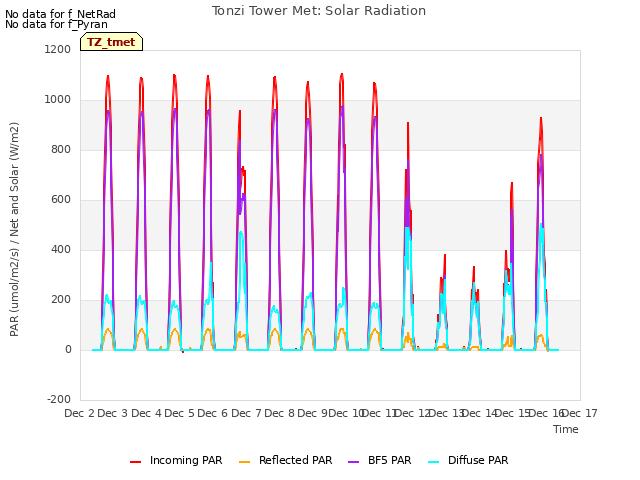Click the Dec 8 x-axis tick label
This screenshot has height=480, width=640.
[279, 413]
